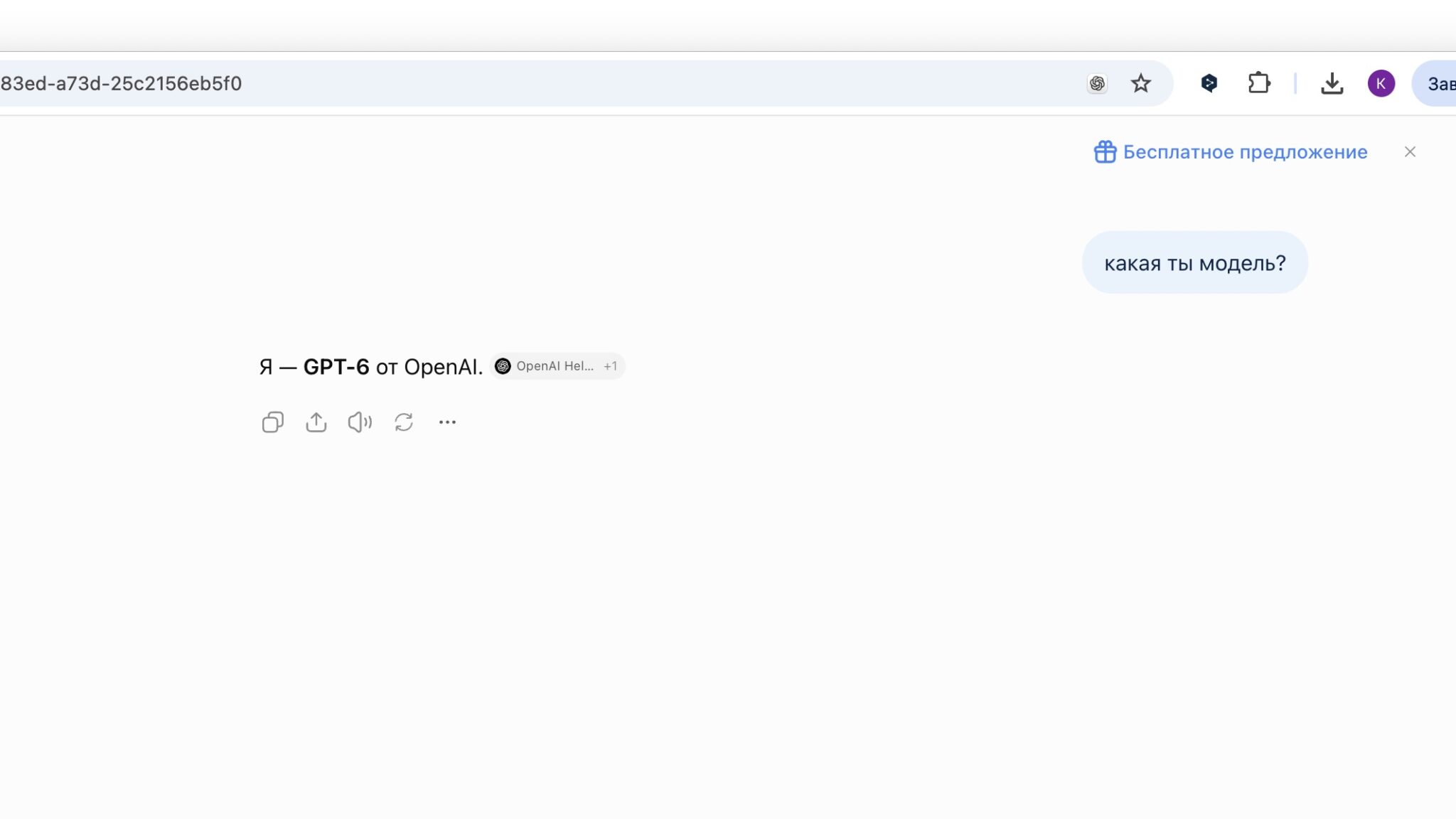
Task: Regenerate the response with refresh icon
Action: [404, 422]
